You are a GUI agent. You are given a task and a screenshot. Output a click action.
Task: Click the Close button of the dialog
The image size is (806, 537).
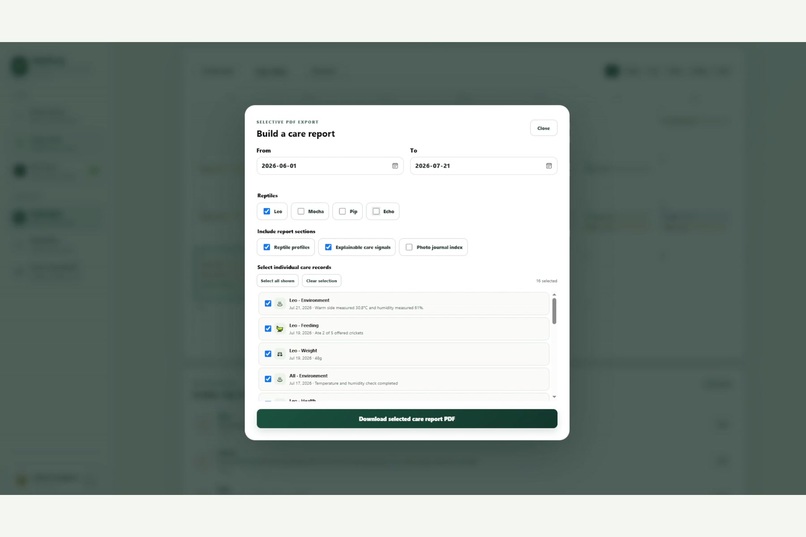[543, 128]
